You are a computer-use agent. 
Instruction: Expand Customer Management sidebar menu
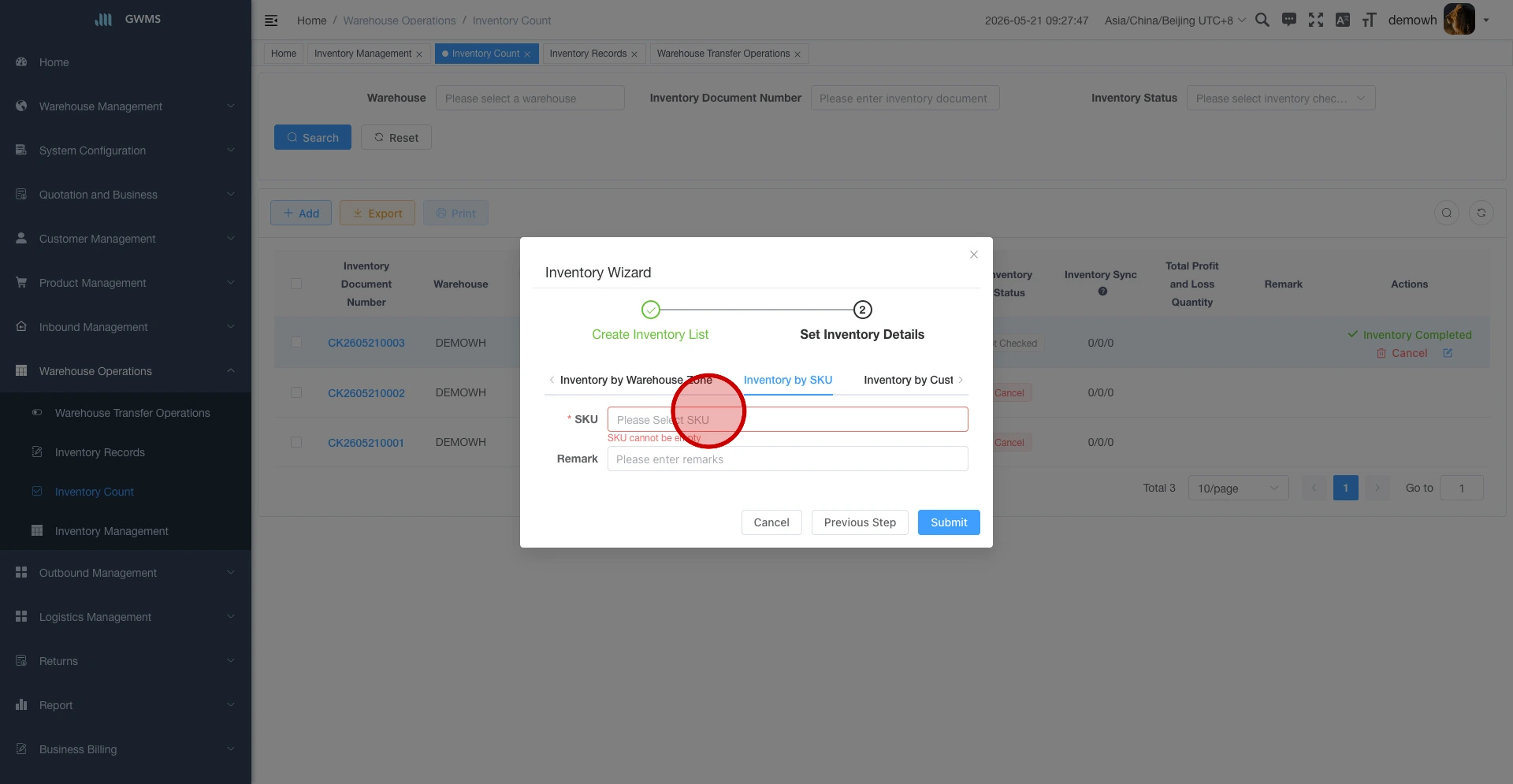pyautogui.click(x=126, y=239)
